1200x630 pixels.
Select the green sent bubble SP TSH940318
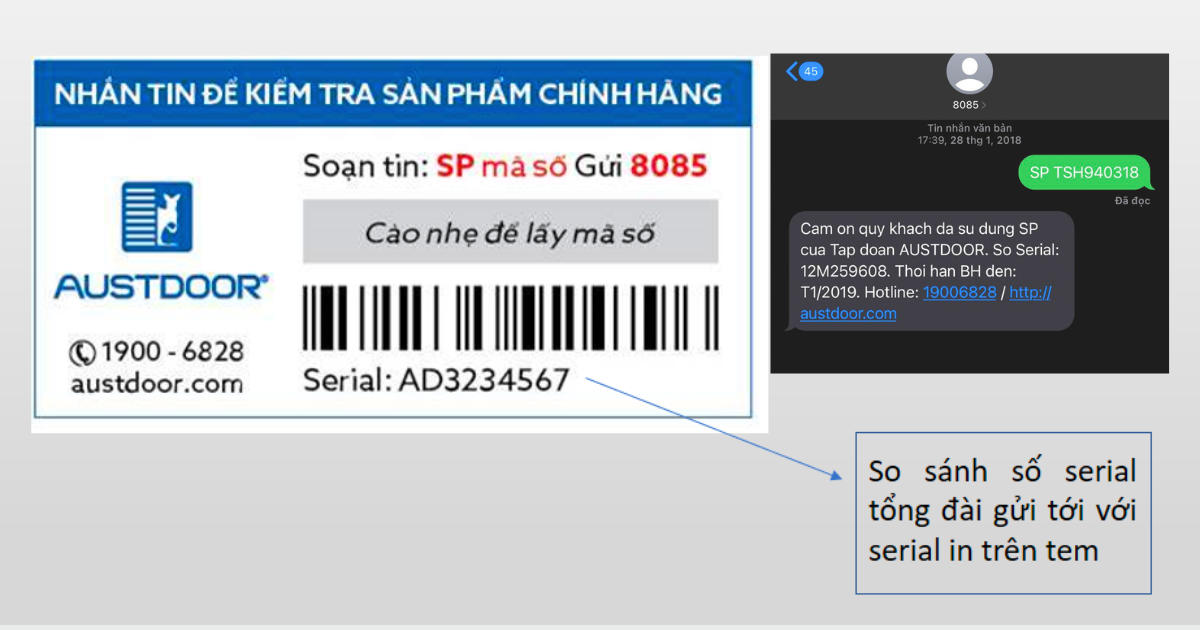coord(1085,172)
